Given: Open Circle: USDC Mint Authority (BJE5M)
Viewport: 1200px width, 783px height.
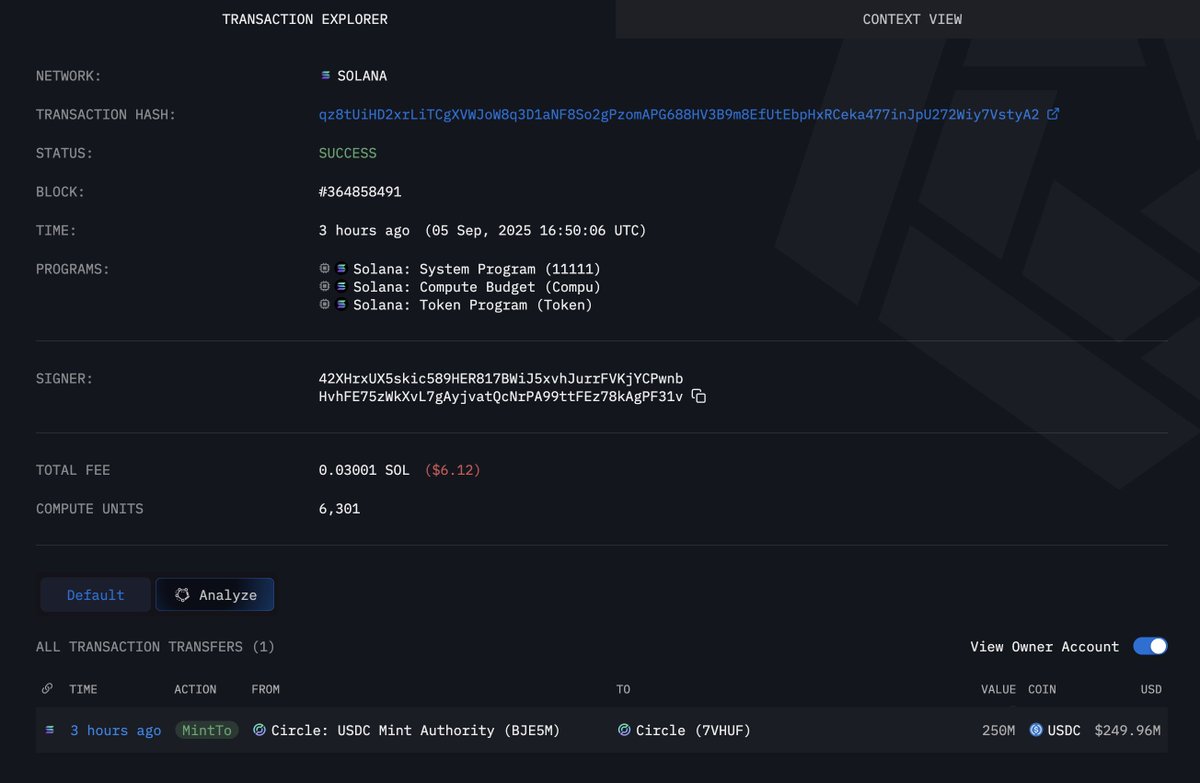Looking at the screenshot, I should [x=415, y=731].
